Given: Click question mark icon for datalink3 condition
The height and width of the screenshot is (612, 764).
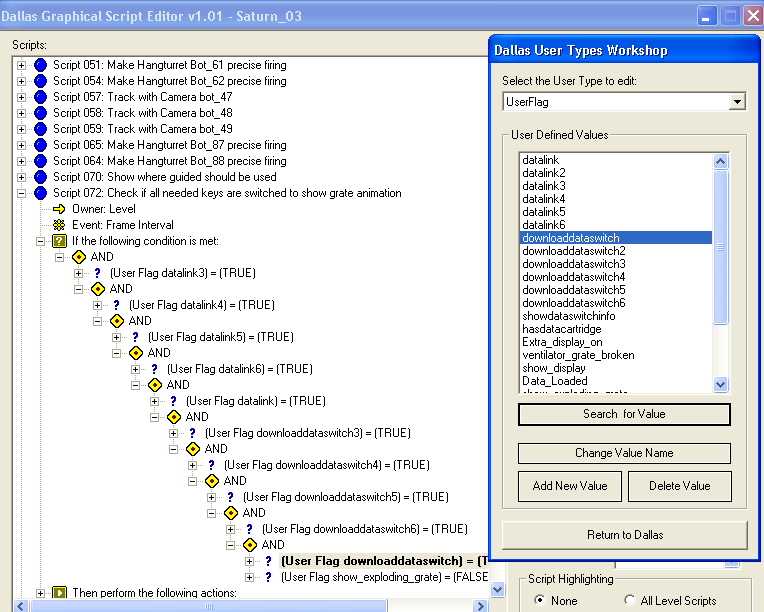Looking at the screenshot, I should coord(97,273).
